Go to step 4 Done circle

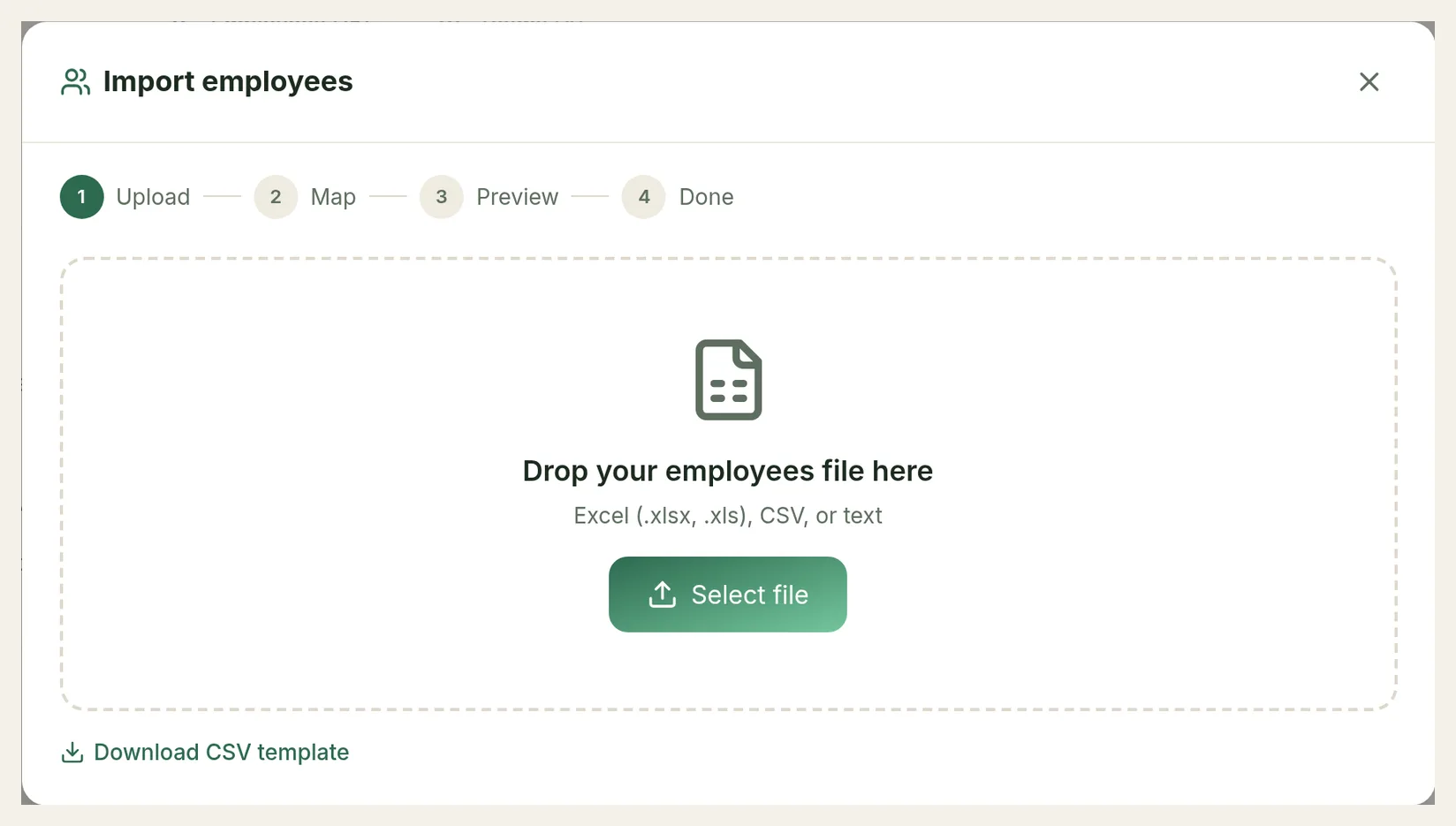tap(643, 196)
